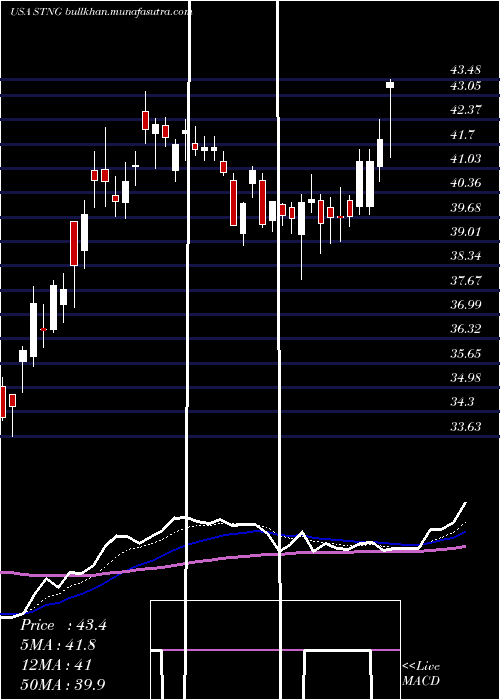Click the 36.32 price axis label
The width and height of the screenshot is (500, 700).
click(x=465, y=329)
